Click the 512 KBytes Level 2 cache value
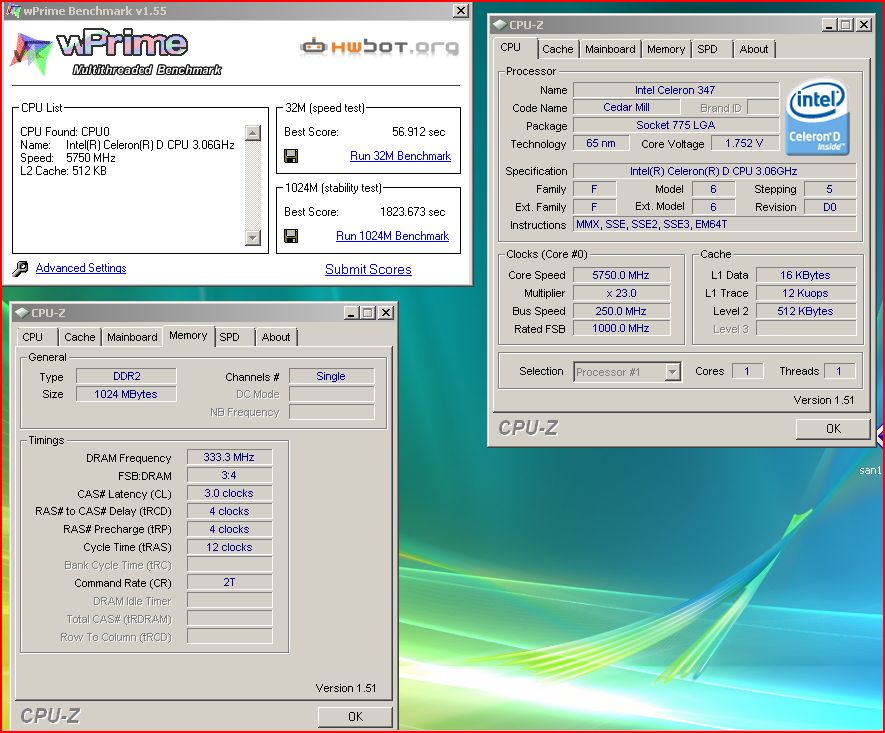 click(805, 311)
